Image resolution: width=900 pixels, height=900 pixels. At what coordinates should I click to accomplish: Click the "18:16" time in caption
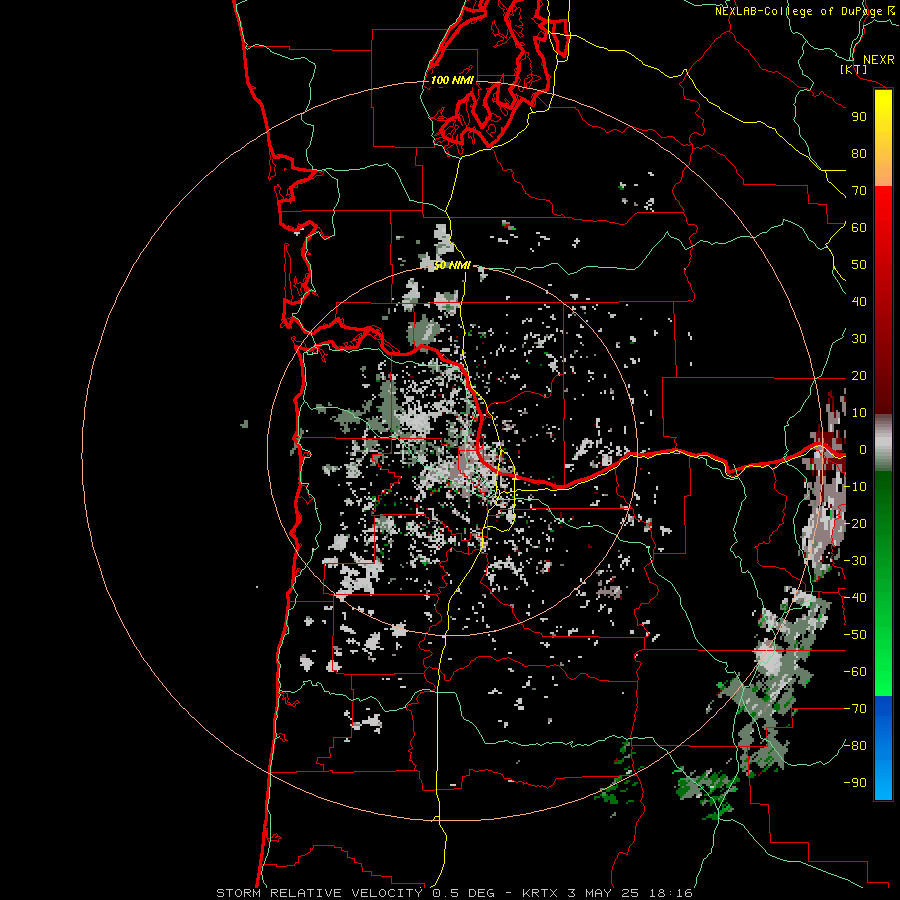670,893
